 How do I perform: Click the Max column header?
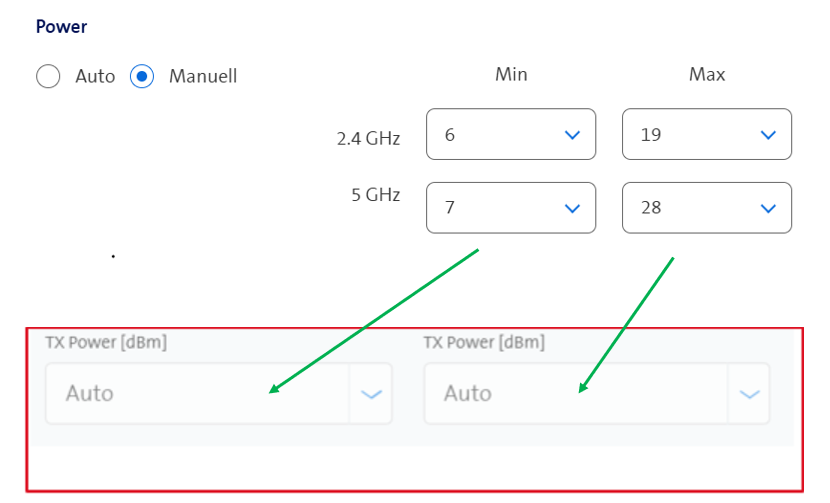coord(707,75)
